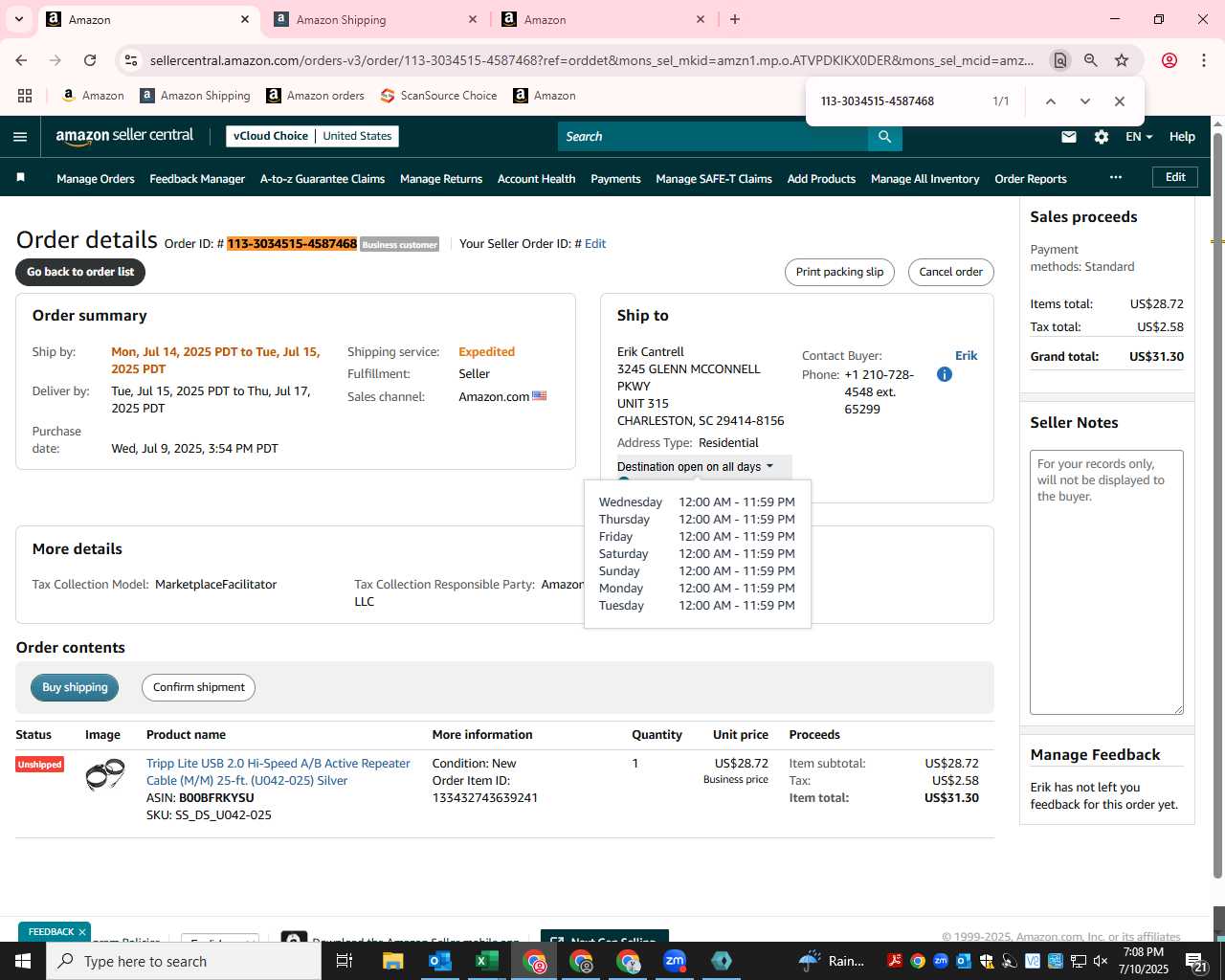
Task: Open Seller Central settings gear
Action: 1102,137
